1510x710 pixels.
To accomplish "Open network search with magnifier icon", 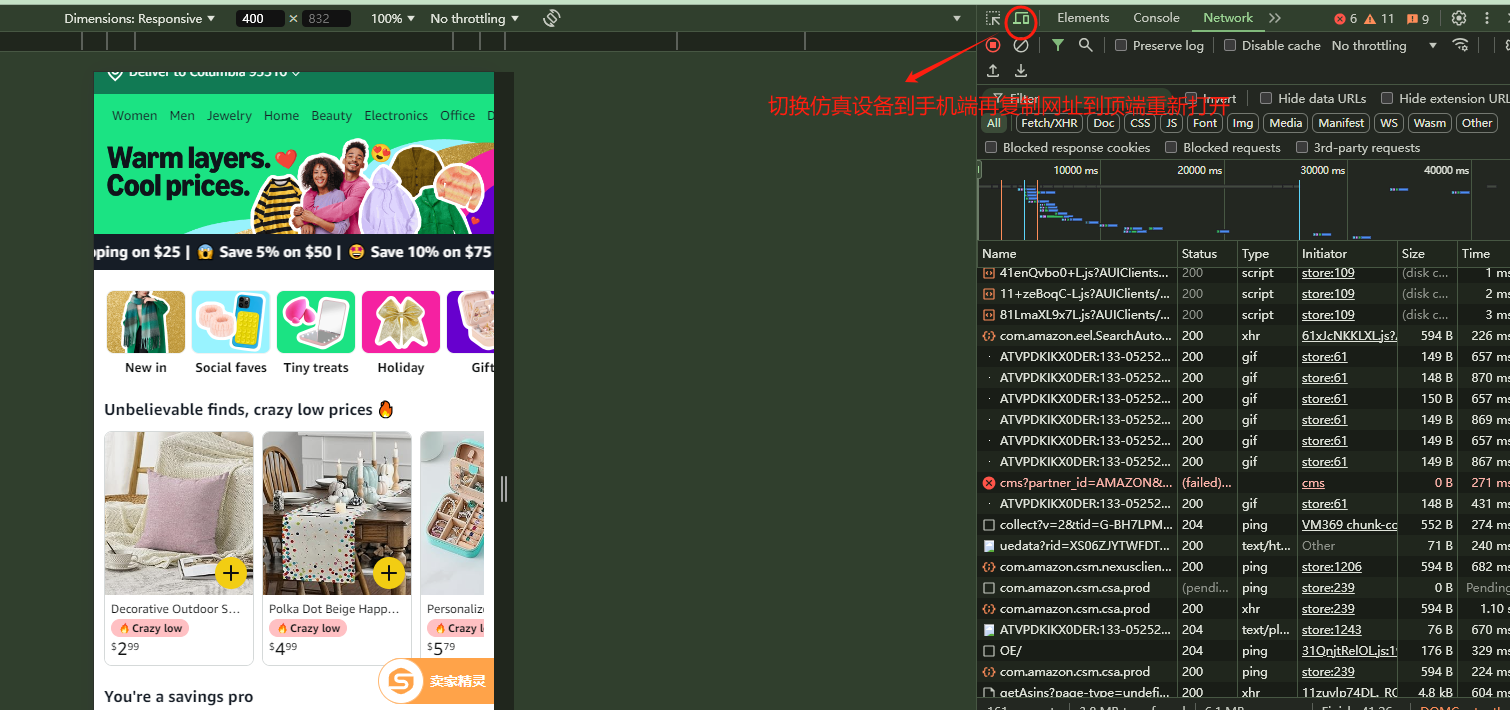I will 1085,45.
